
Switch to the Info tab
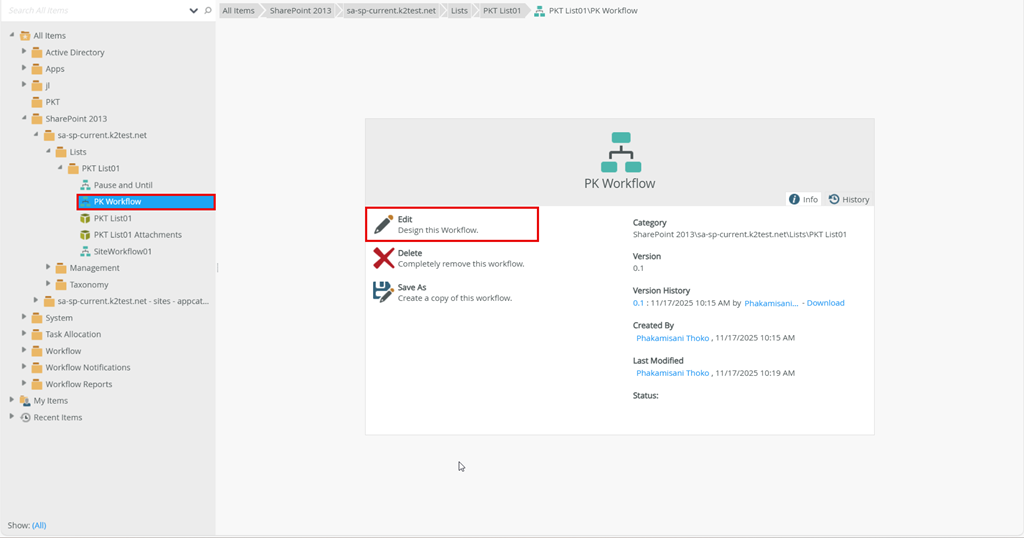pos(803,199)
